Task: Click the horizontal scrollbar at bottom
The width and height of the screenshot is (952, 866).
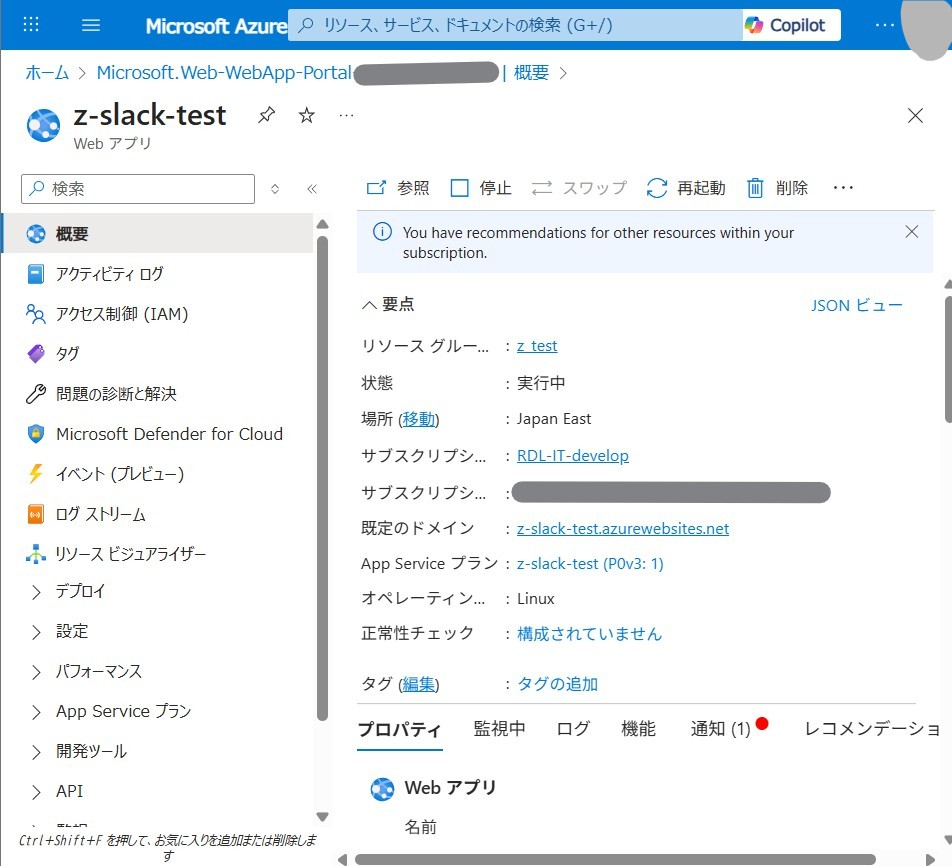Action: pos(615,859)
